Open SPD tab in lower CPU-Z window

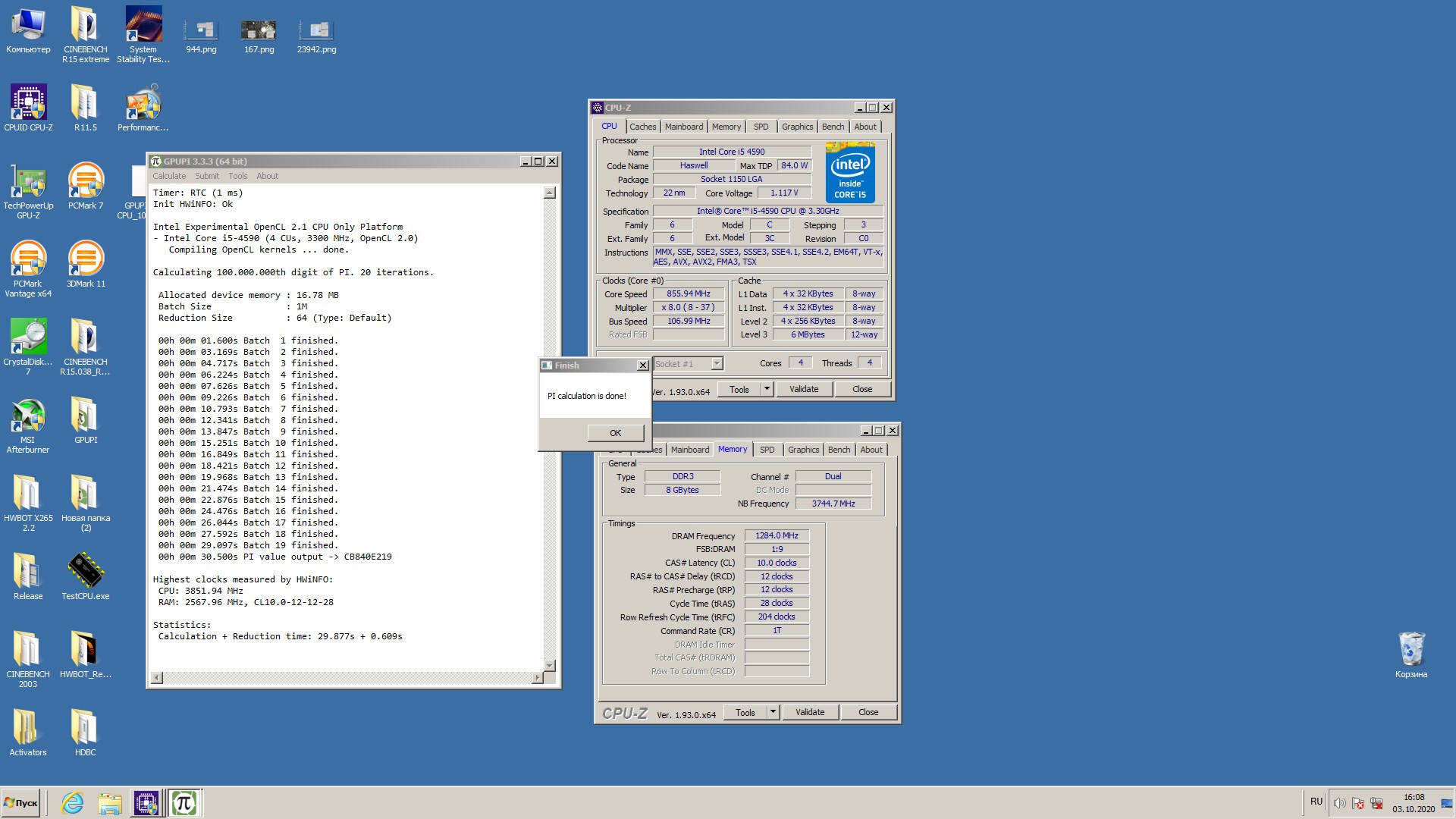[767, 450]
